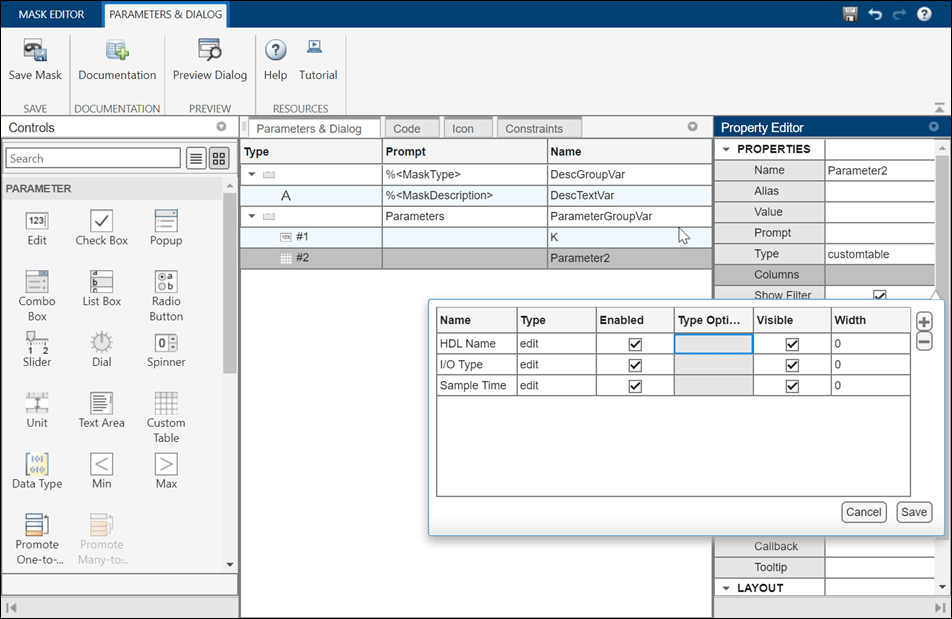This screenshot has width=952, height=619.
Task: Select the Text Area control
Action: point(101,410)
